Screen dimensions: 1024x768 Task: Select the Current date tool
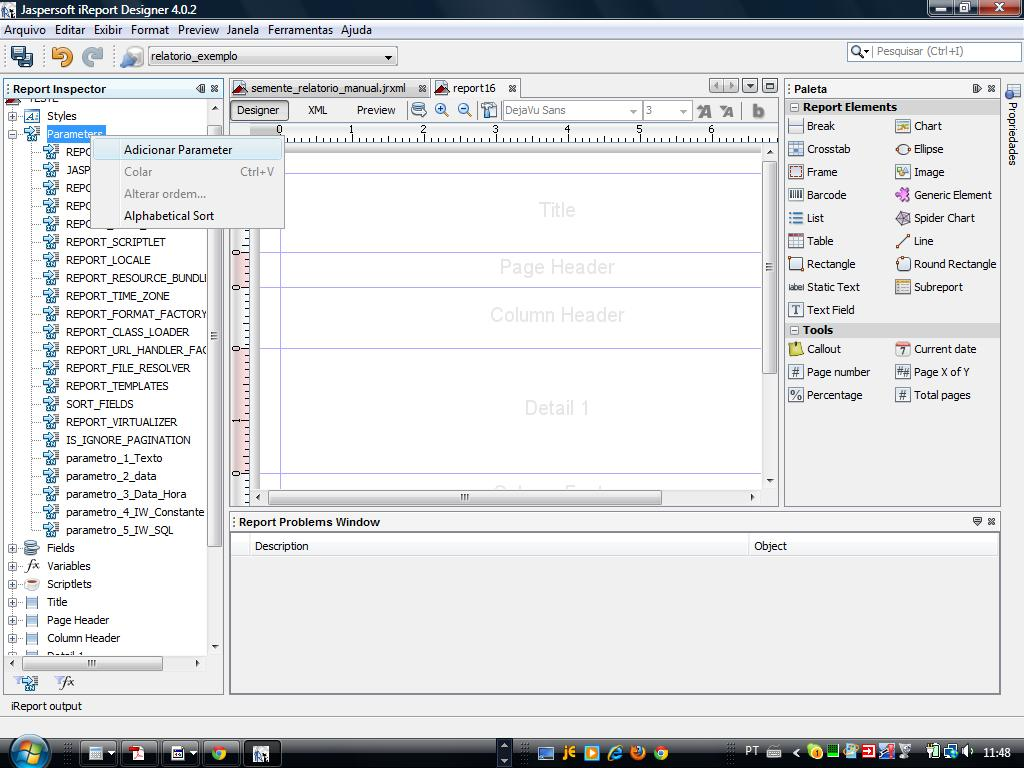(935, 349)
